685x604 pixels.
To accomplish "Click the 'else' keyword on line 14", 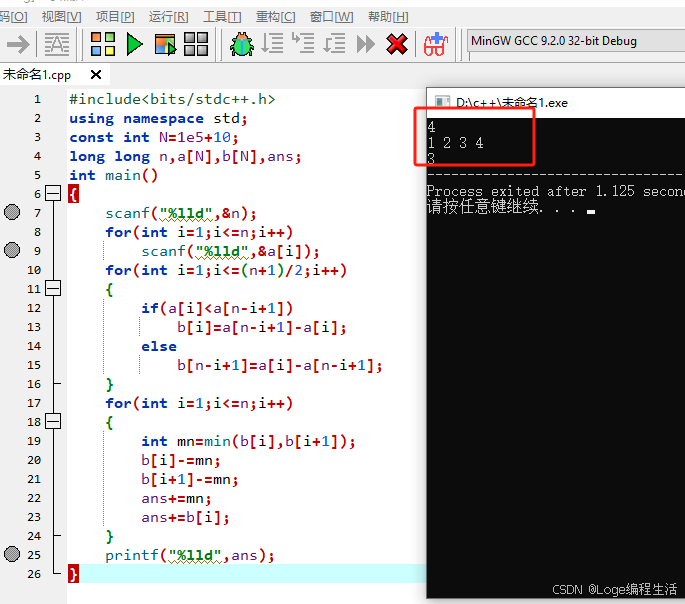I will [159, 346].
